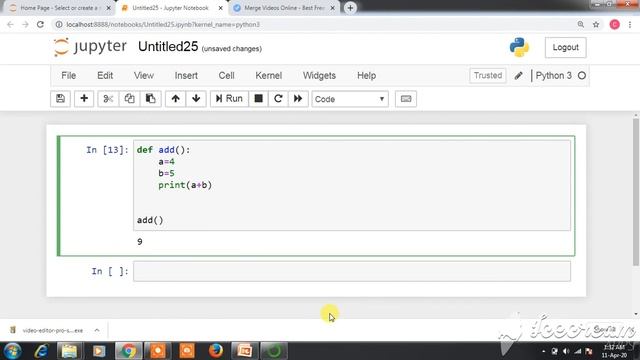Go back in browser history
The height and width of the screenshot is (360, 640).
[10, 24]
